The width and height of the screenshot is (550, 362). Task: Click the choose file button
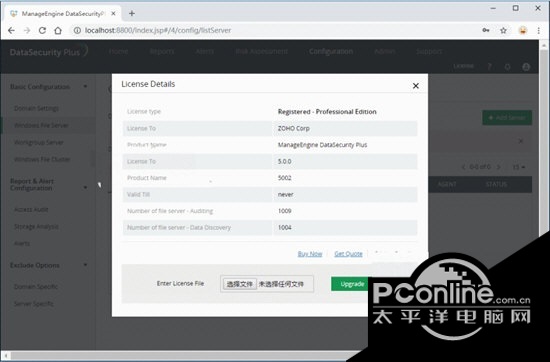240,284
